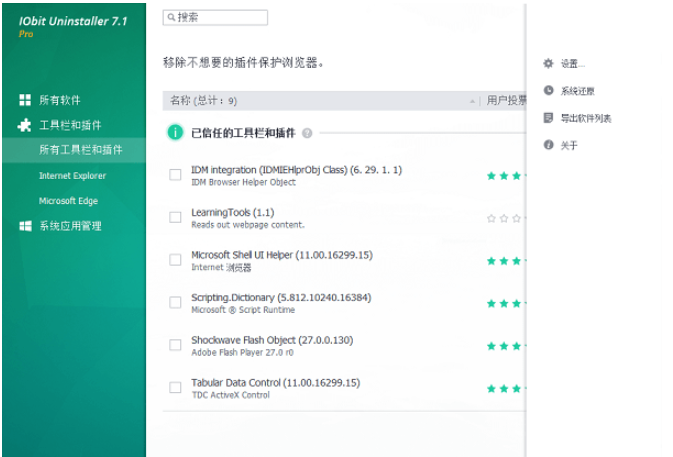Click the About info icon
This screenshot has width=673, height=457.
(x=549, y=145)
